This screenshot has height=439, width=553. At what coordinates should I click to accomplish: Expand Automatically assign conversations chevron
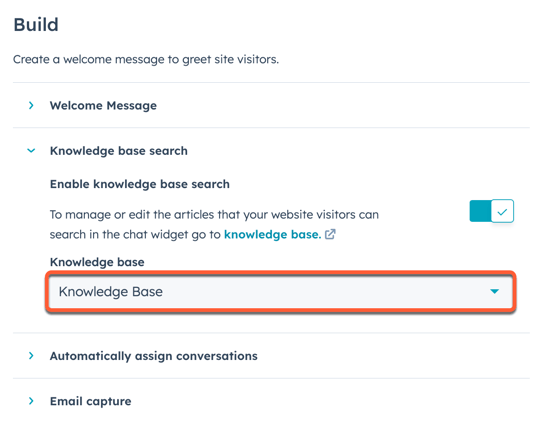click(x=31, y=356)
